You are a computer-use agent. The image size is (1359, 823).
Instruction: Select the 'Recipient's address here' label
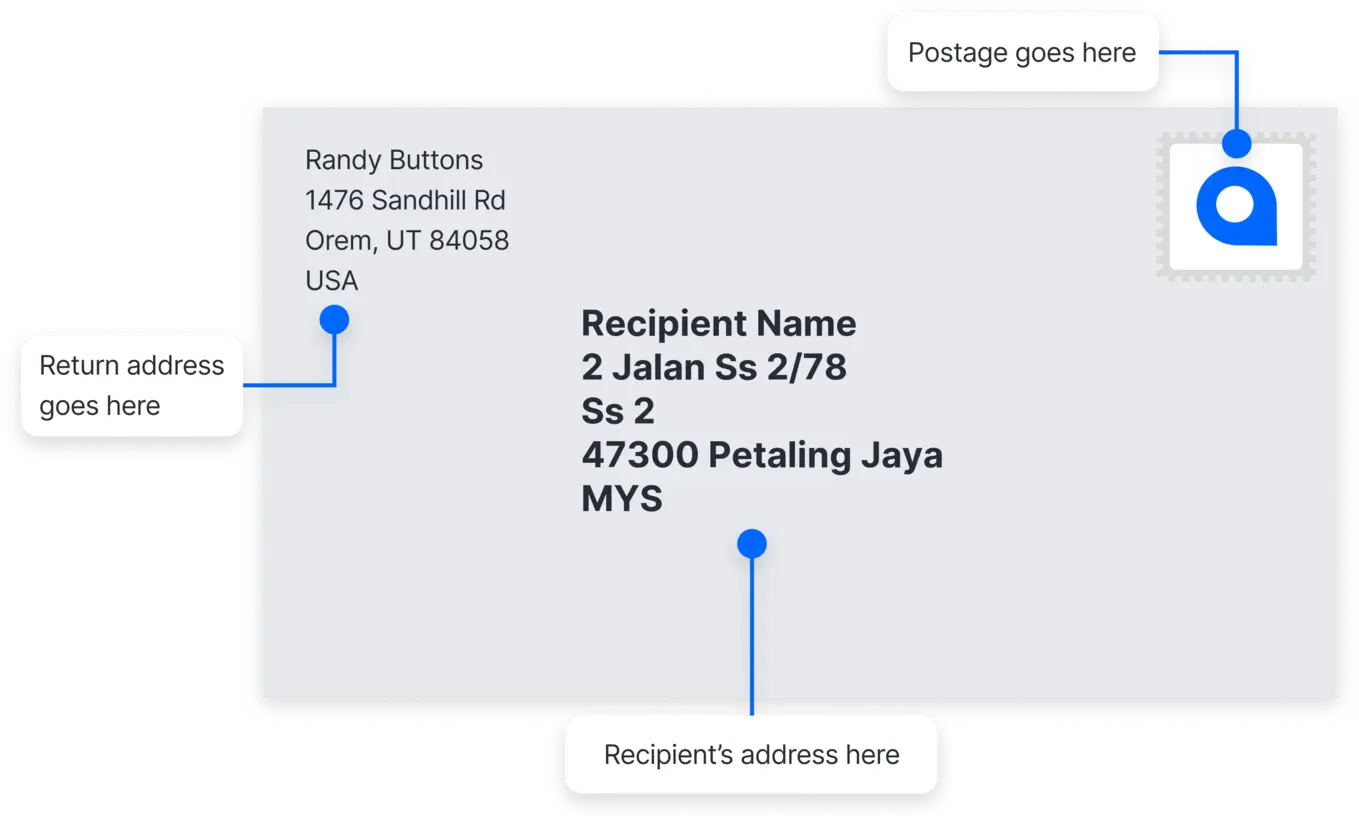(x=751, y=755)
